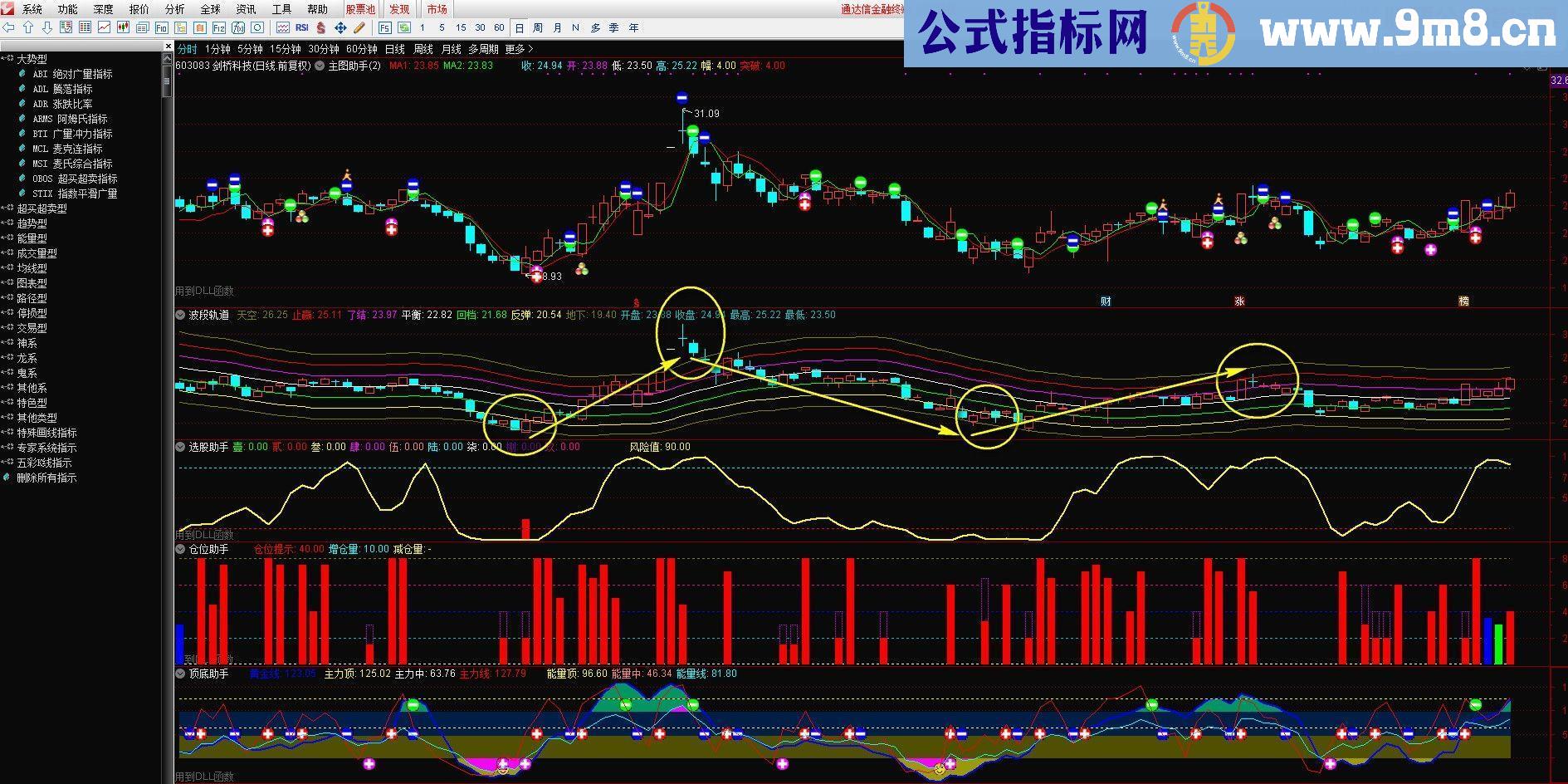Viewport: 1568px width, 784px height.
Task: Click the F10 info toolbar icon
Action: pos(161,27)
